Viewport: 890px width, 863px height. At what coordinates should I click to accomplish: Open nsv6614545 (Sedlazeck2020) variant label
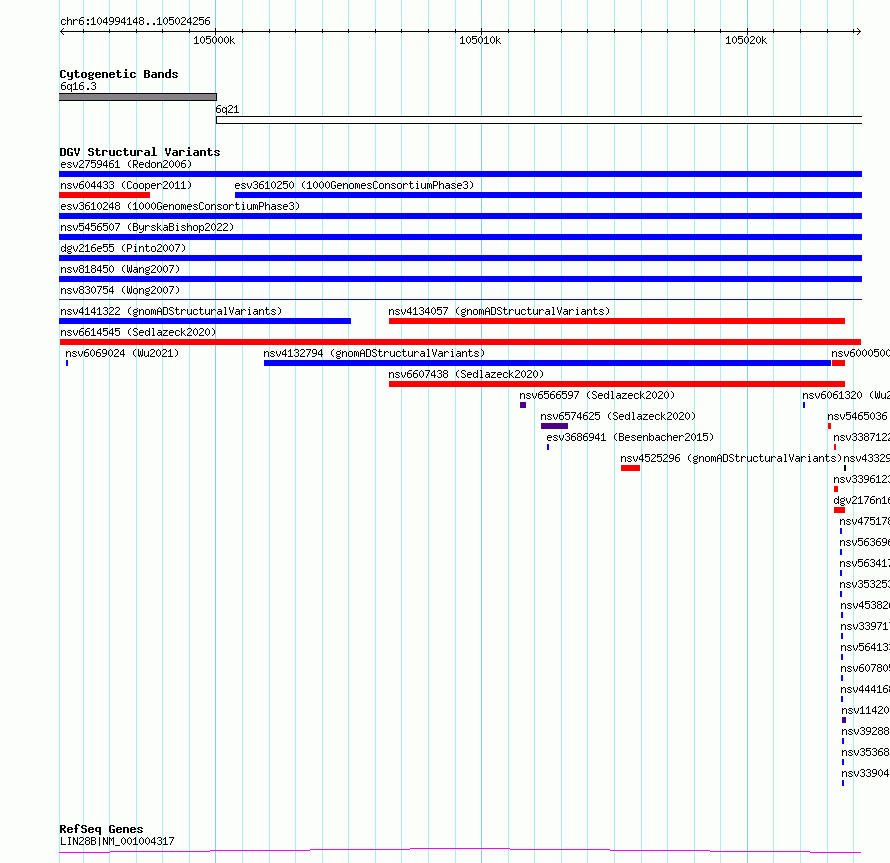[x=138, y=332]
